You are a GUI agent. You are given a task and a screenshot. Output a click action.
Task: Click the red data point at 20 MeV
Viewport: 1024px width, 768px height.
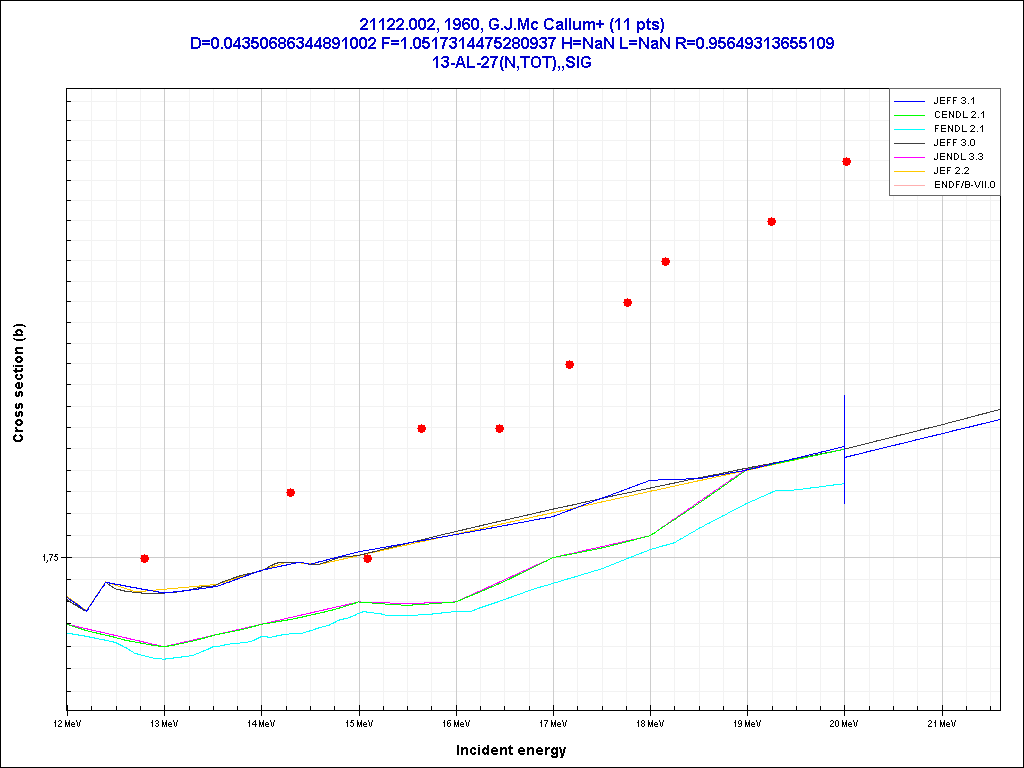click(x=846, y=161)
